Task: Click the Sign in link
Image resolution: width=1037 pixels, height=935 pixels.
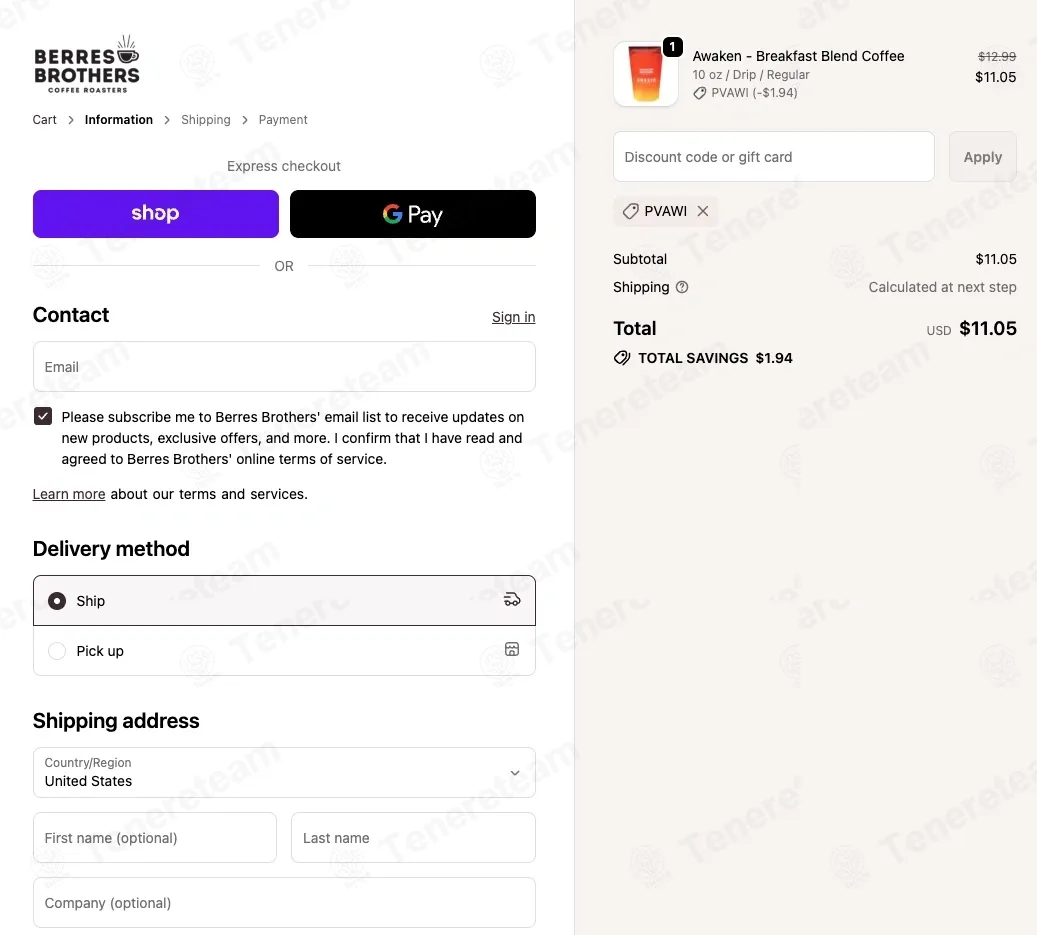Action: [513, 317]
